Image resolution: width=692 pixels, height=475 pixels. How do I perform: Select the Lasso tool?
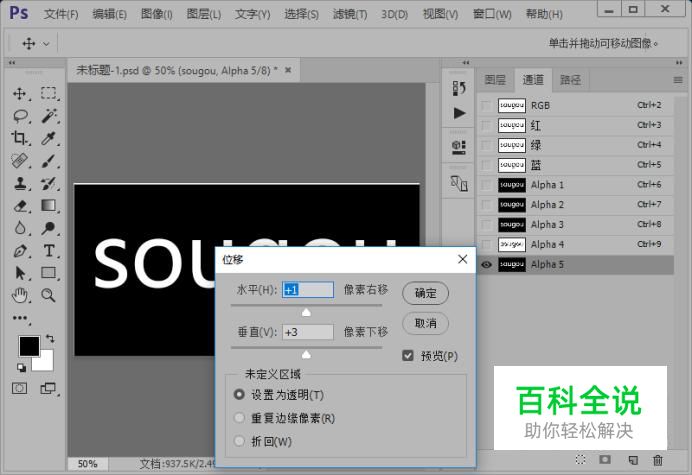click(20, 116)
